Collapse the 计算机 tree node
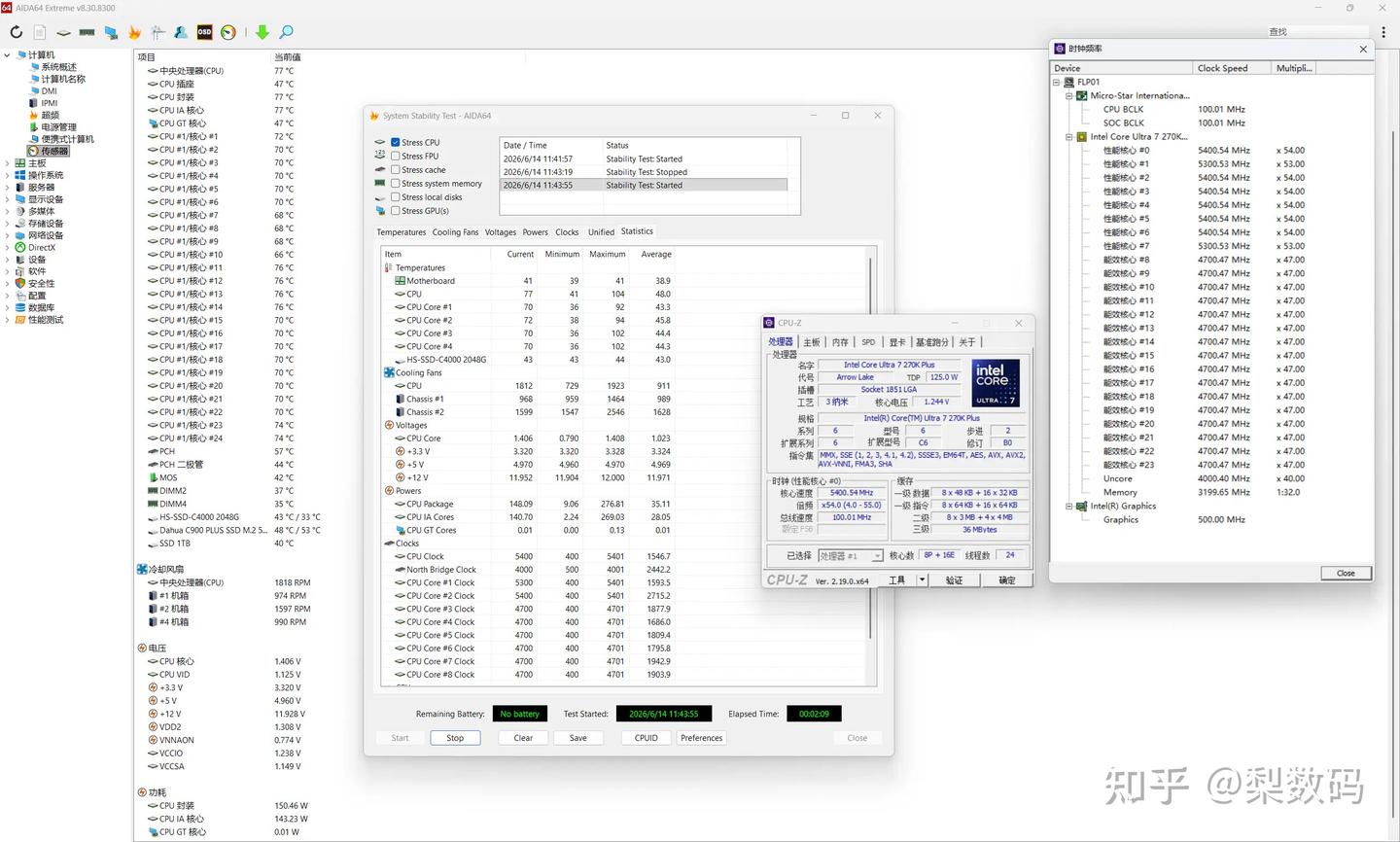The height and width of the screenshot is (842, 1400). (7, 55)
